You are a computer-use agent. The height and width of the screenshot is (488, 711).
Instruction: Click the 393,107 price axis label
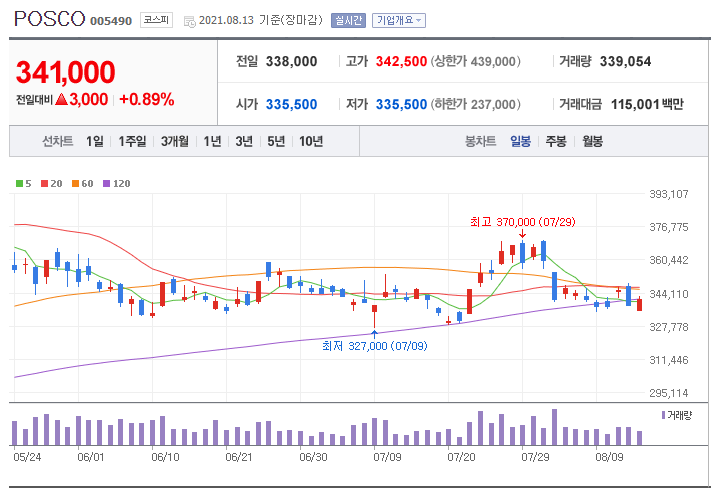[x=669, y=195]
